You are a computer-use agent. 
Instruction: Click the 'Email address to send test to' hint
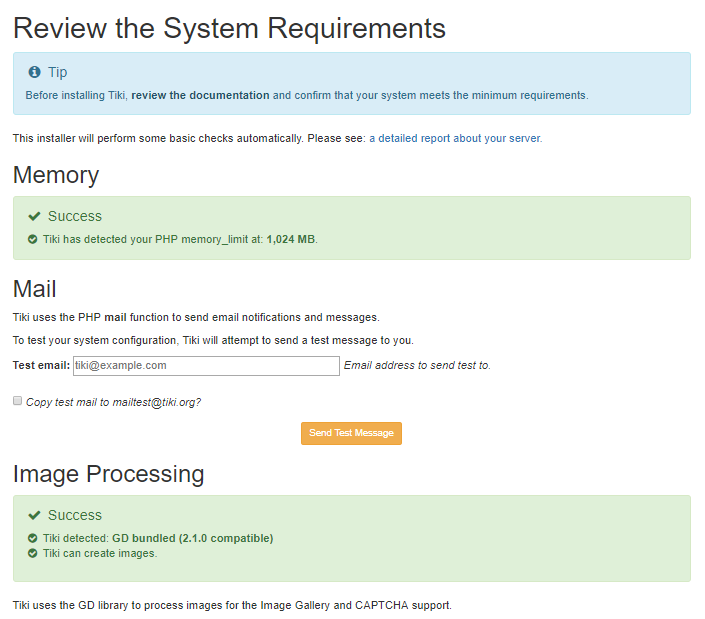pos(417,366)
